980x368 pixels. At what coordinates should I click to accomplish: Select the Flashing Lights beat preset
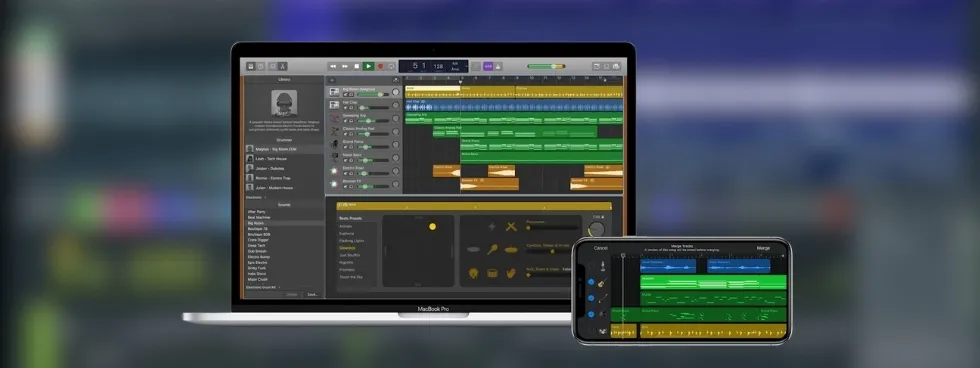click(351, 241)
